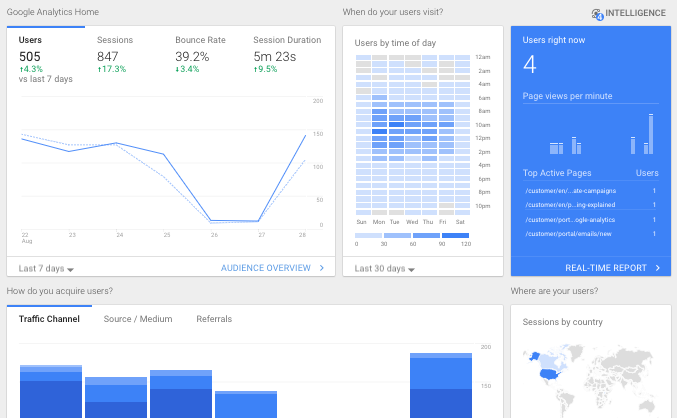This screenshot has width=677, height=418.
Task: Open the Intelligence panel icon
Action: 597,14
